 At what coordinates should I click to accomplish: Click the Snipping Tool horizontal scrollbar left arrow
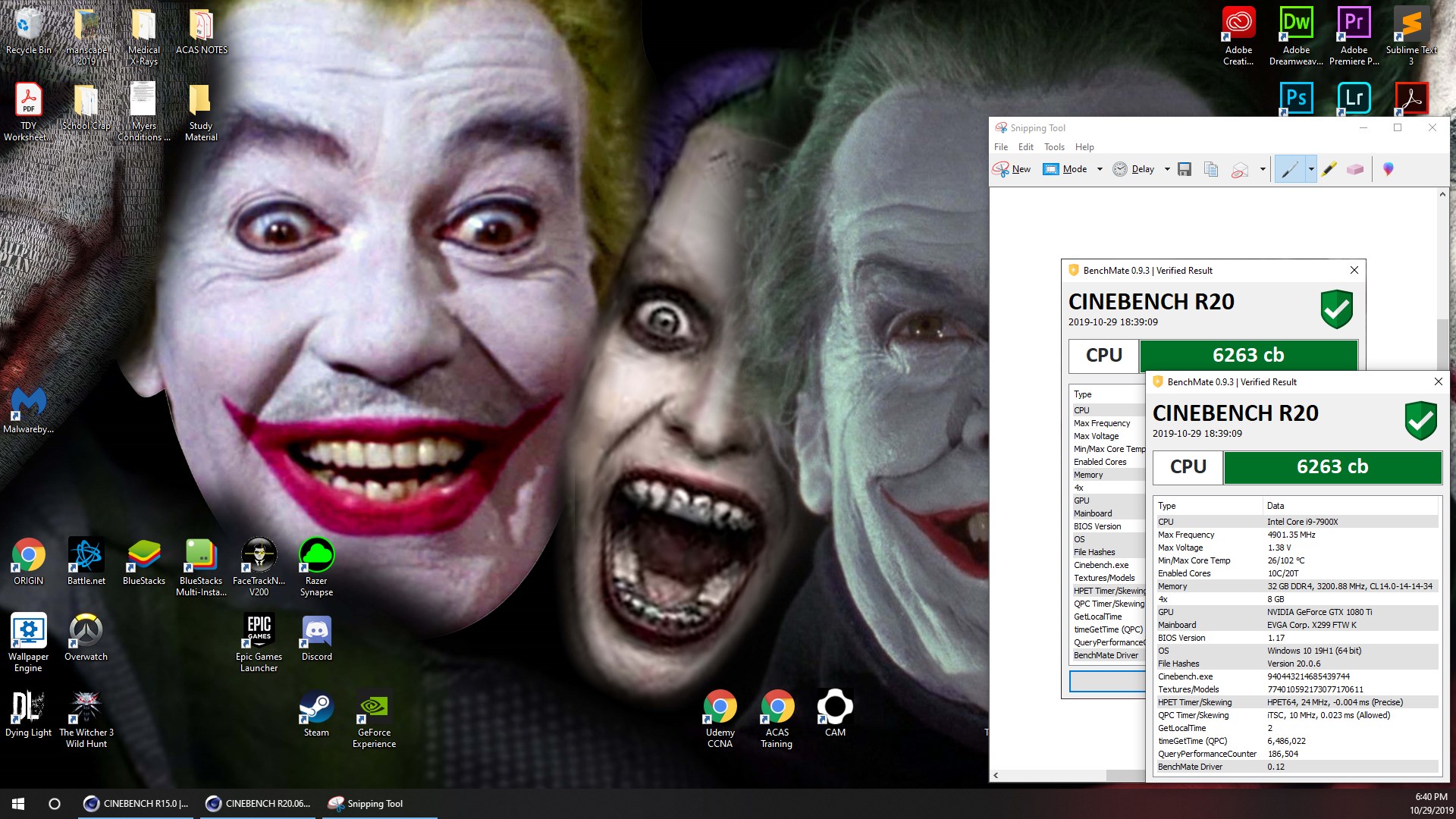(x=996, y=775)
